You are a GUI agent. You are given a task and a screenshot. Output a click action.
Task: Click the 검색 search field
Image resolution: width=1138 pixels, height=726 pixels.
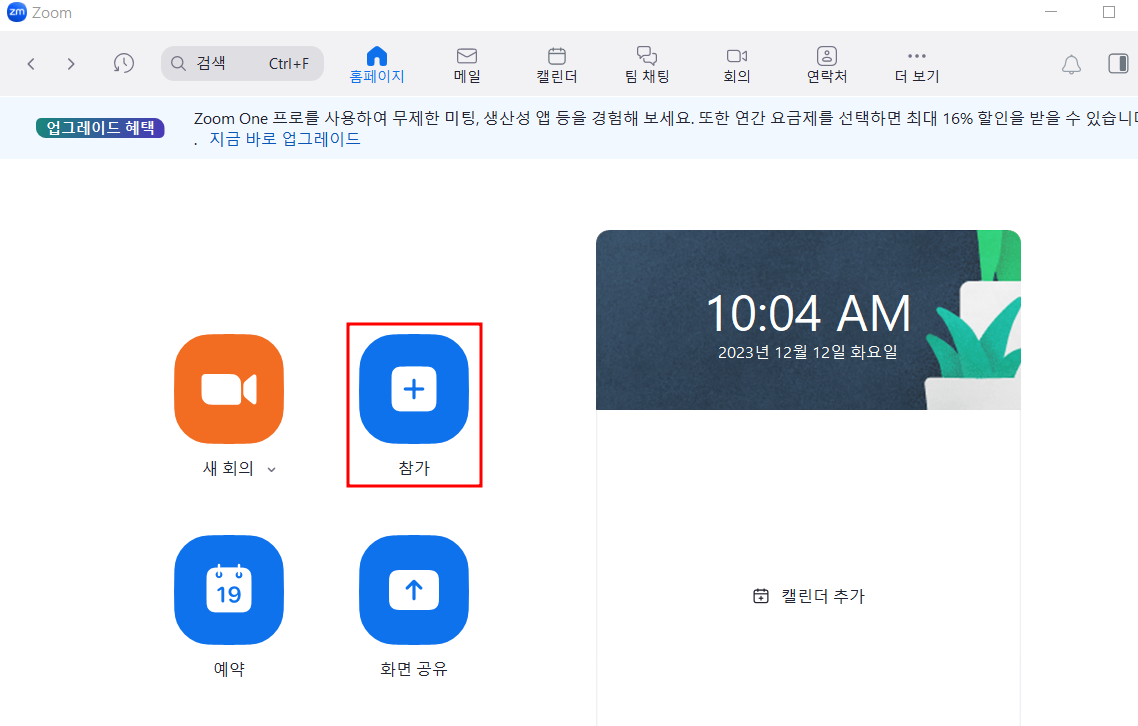pyautogui.click(x=242, y=64)
